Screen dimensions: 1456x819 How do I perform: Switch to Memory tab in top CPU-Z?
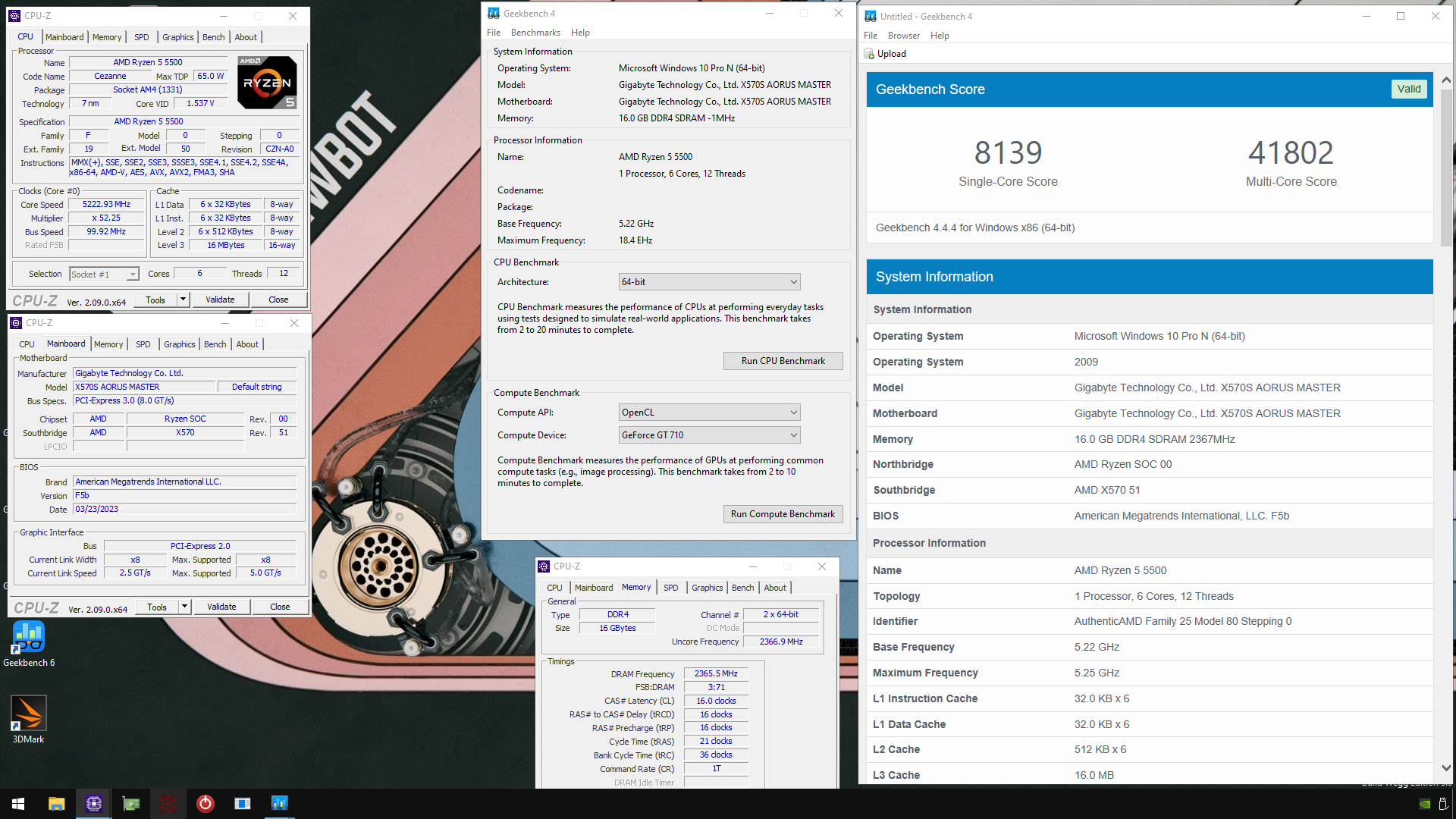(x=107, y=37)
